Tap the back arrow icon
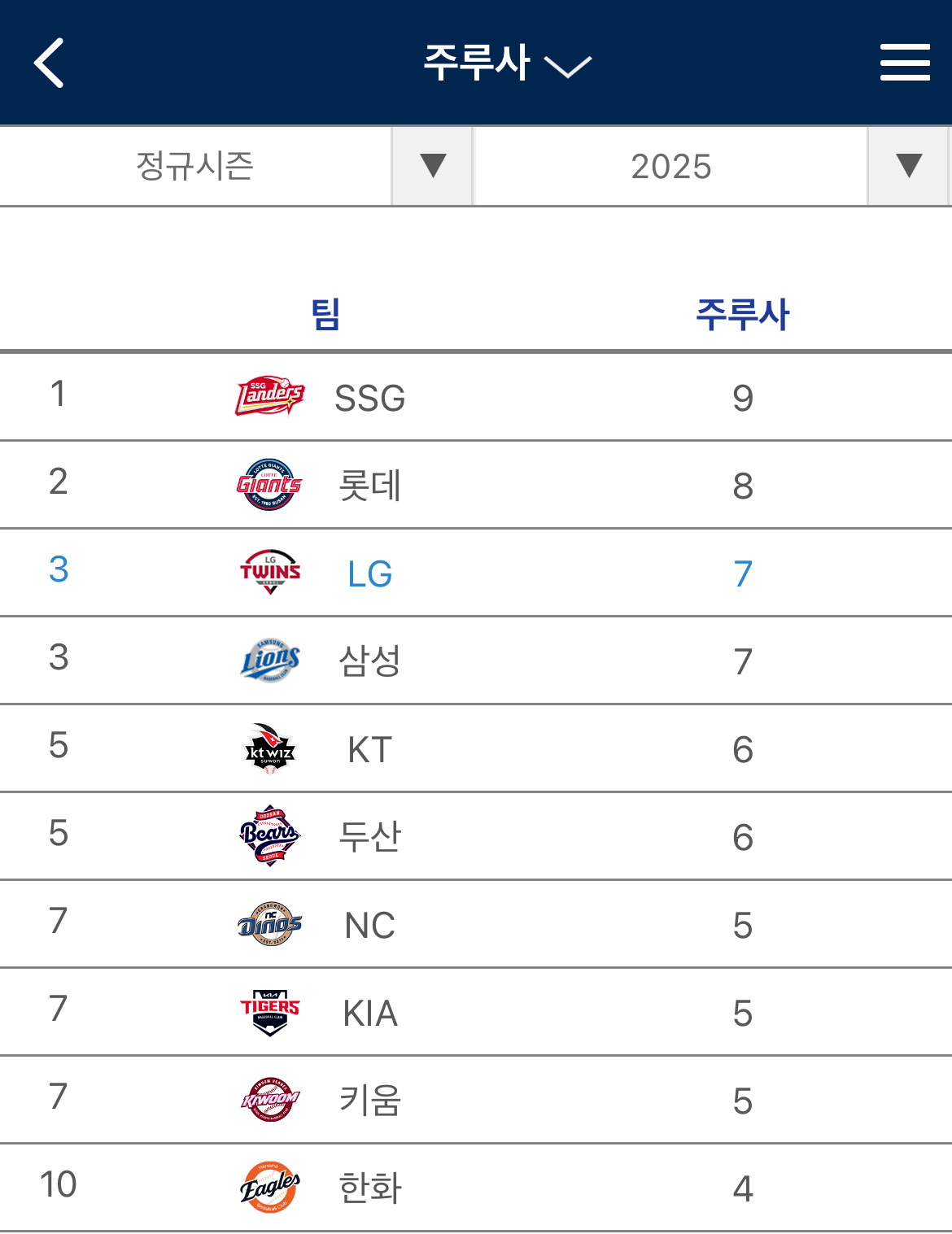This screenshot has width=952, height=1234. (49, 63)
